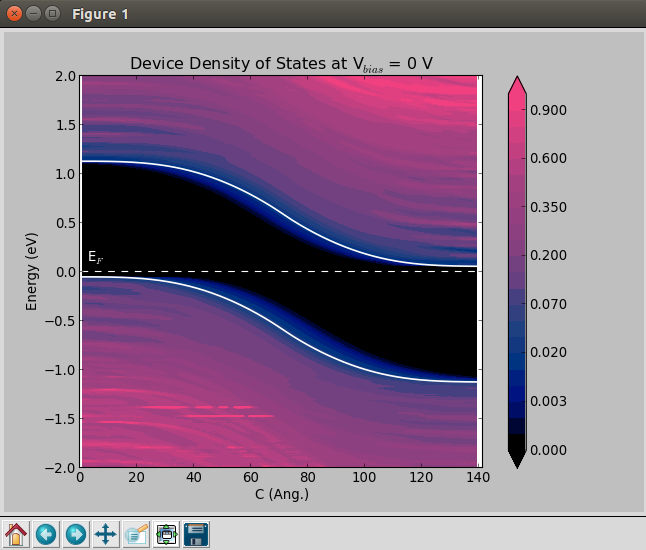
Task: Click the 0.350 colorbar tick label
Action: click(x=548, y=207)
